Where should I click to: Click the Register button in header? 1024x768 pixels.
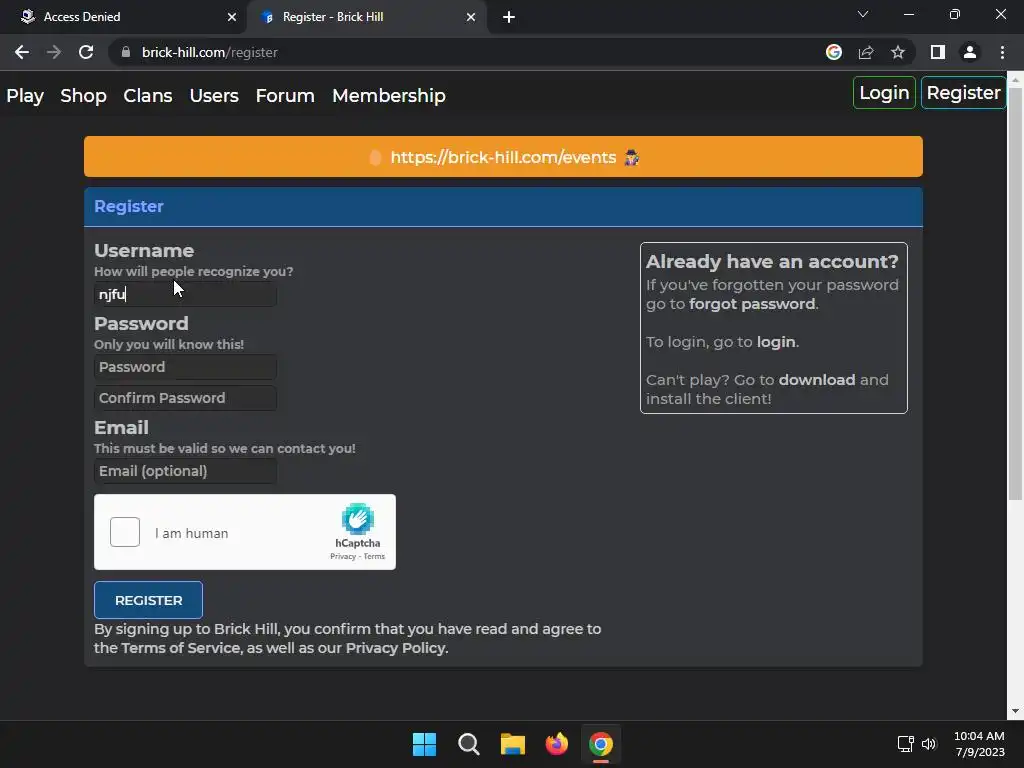pos(963,93)
